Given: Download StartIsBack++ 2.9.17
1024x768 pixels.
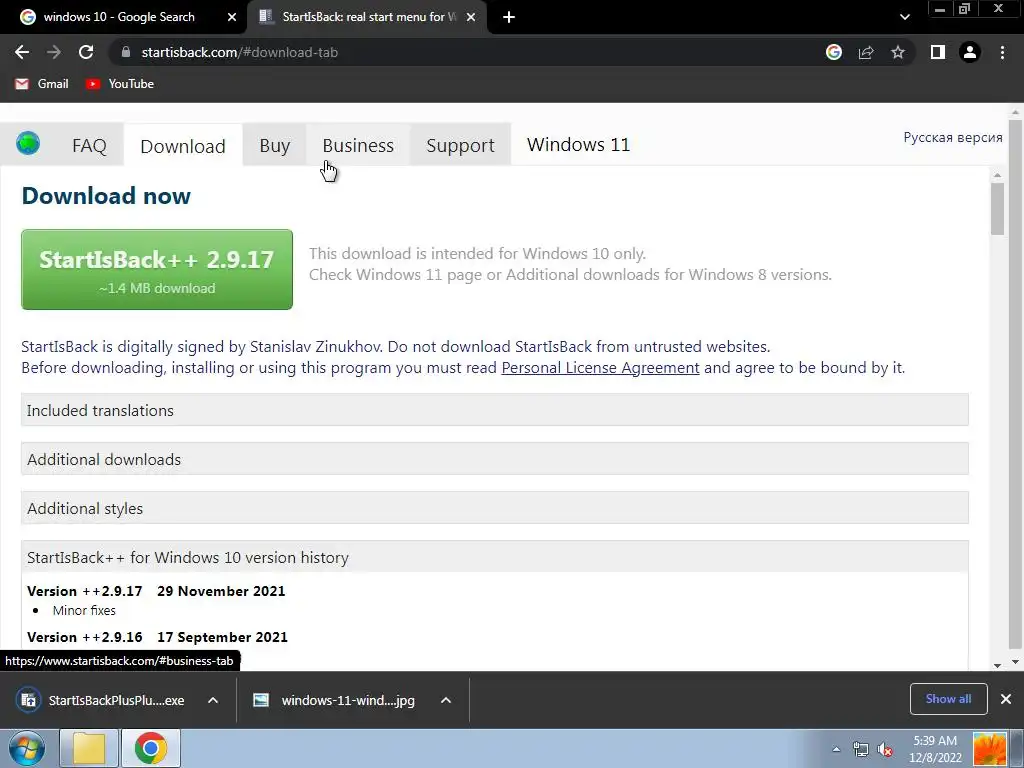Looking at the screenshot, I should 157,269.
